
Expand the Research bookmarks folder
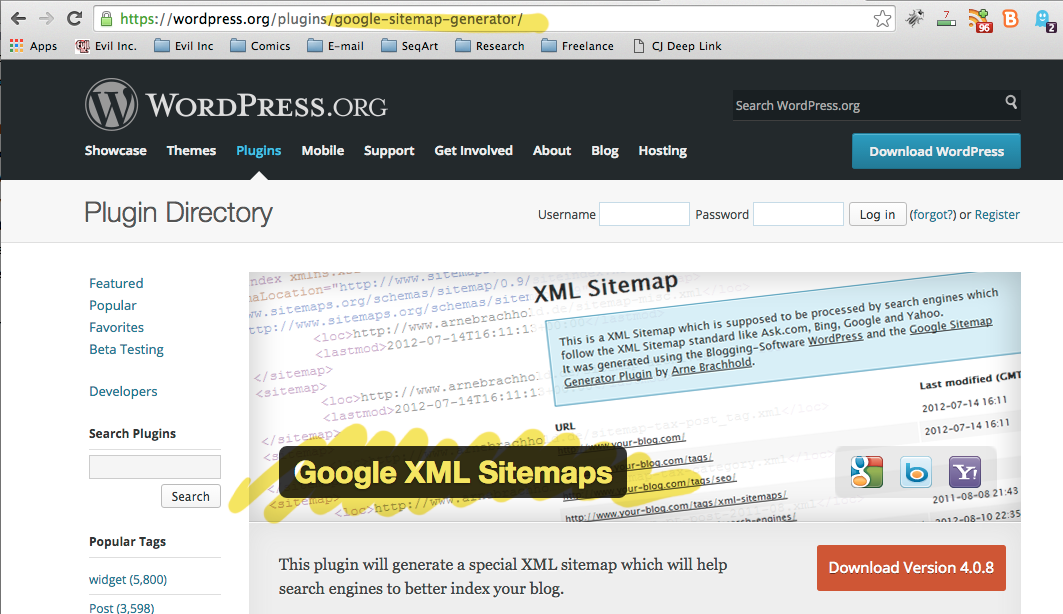489,46
